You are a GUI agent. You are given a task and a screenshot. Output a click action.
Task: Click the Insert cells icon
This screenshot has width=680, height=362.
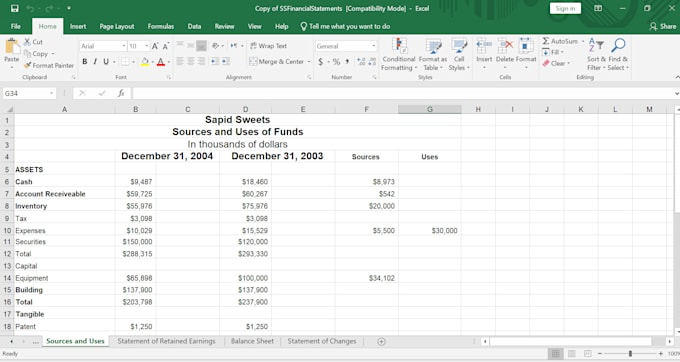[x=484, y=46]
